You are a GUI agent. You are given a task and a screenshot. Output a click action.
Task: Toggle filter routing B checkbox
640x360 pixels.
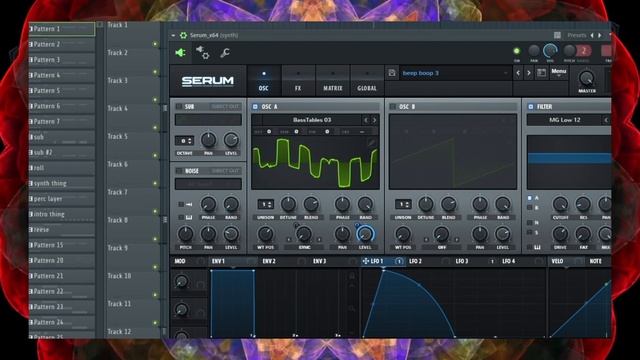point(529,208)
